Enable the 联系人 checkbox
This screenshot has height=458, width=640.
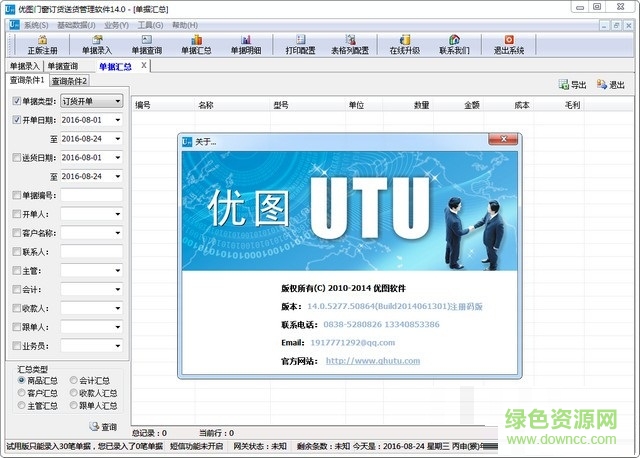pyautogui.click(x=16, y=251)
